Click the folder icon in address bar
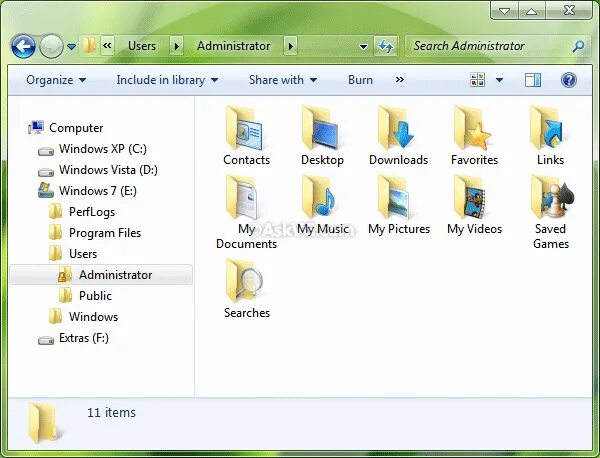This screenshot has height=458, width=600. pos(89,45)
